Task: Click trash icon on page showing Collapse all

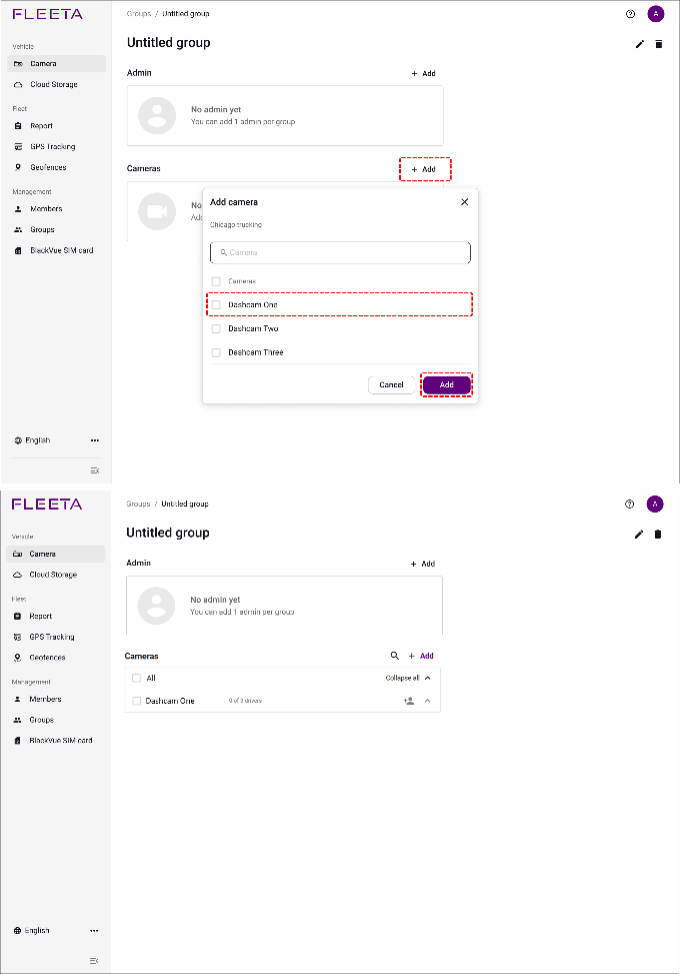Action: click(658, 534)
